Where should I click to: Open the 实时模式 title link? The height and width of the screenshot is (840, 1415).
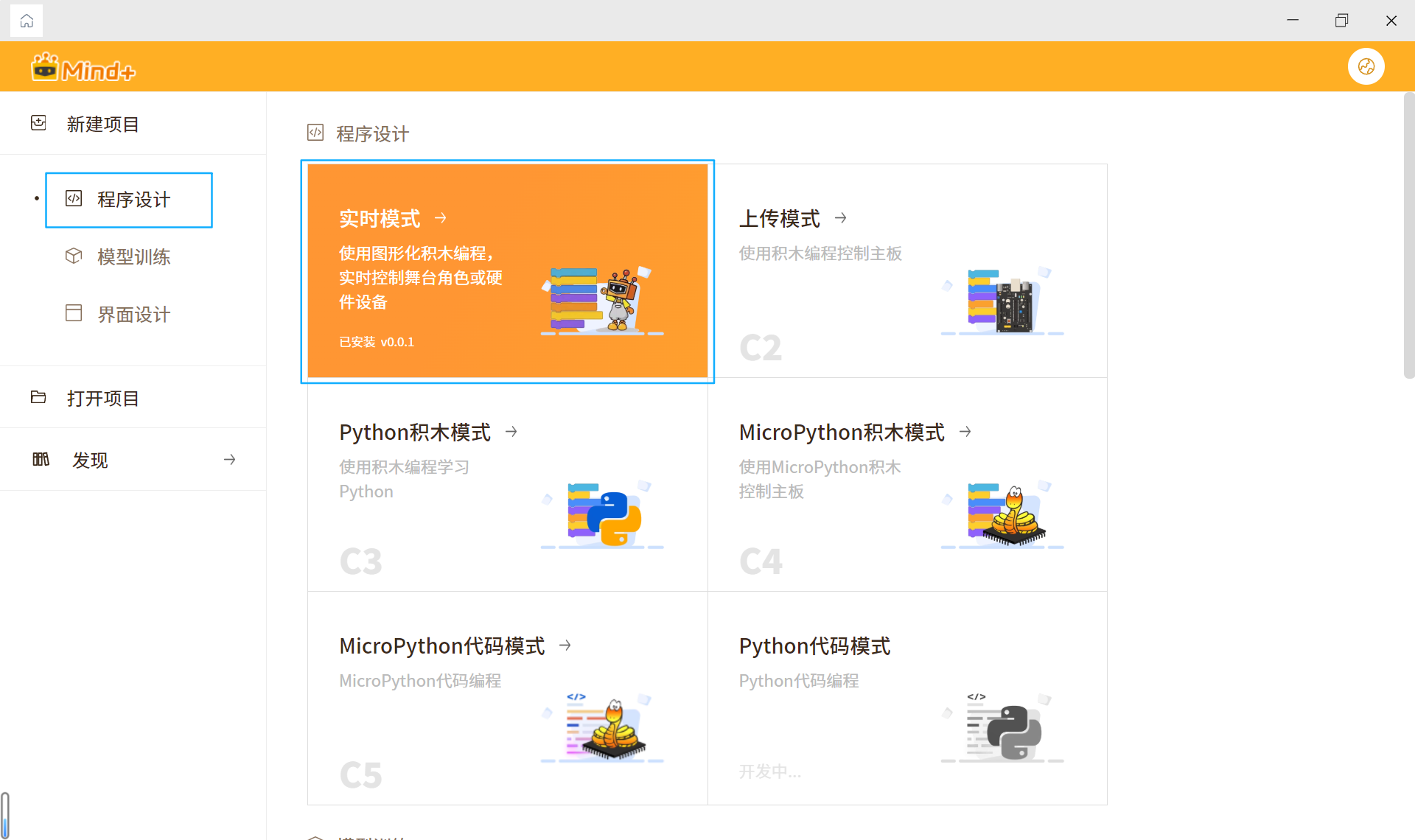point(380,219)
